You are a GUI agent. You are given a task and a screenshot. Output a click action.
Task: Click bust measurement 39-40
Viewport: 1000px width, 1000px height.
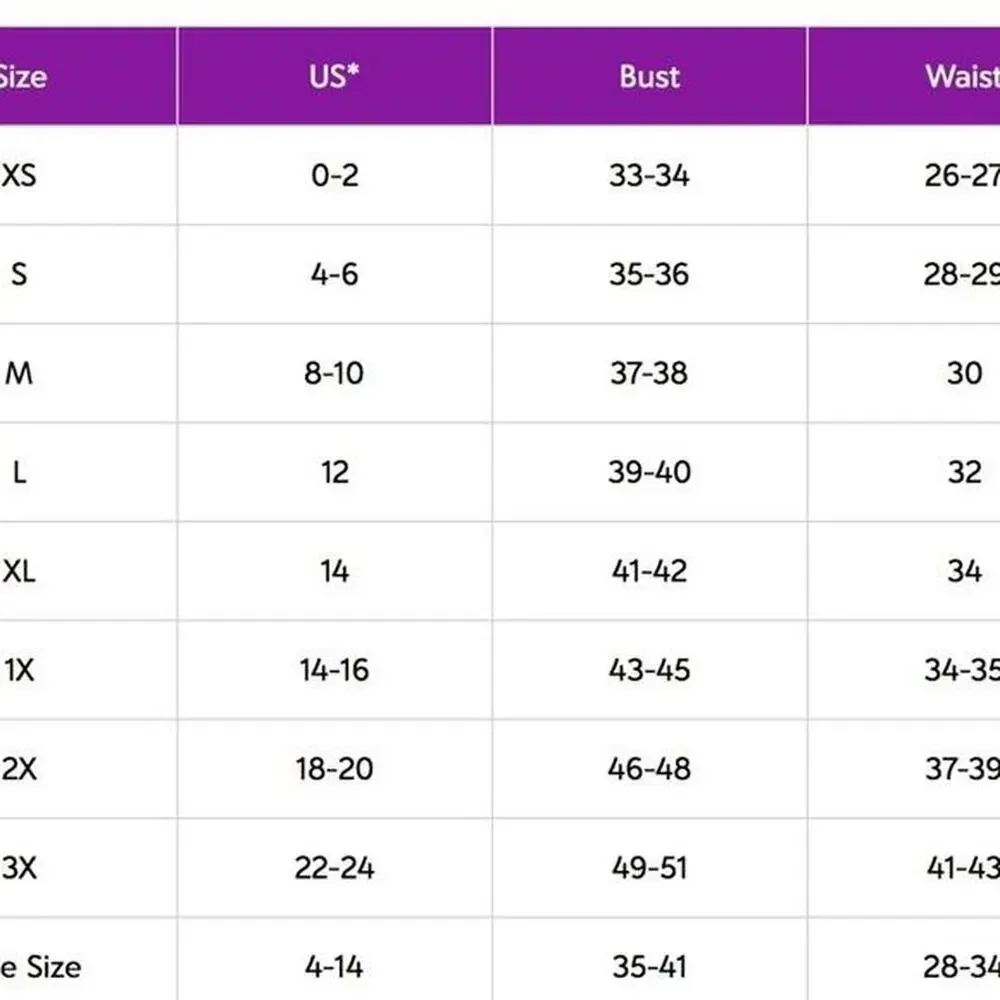649,472
